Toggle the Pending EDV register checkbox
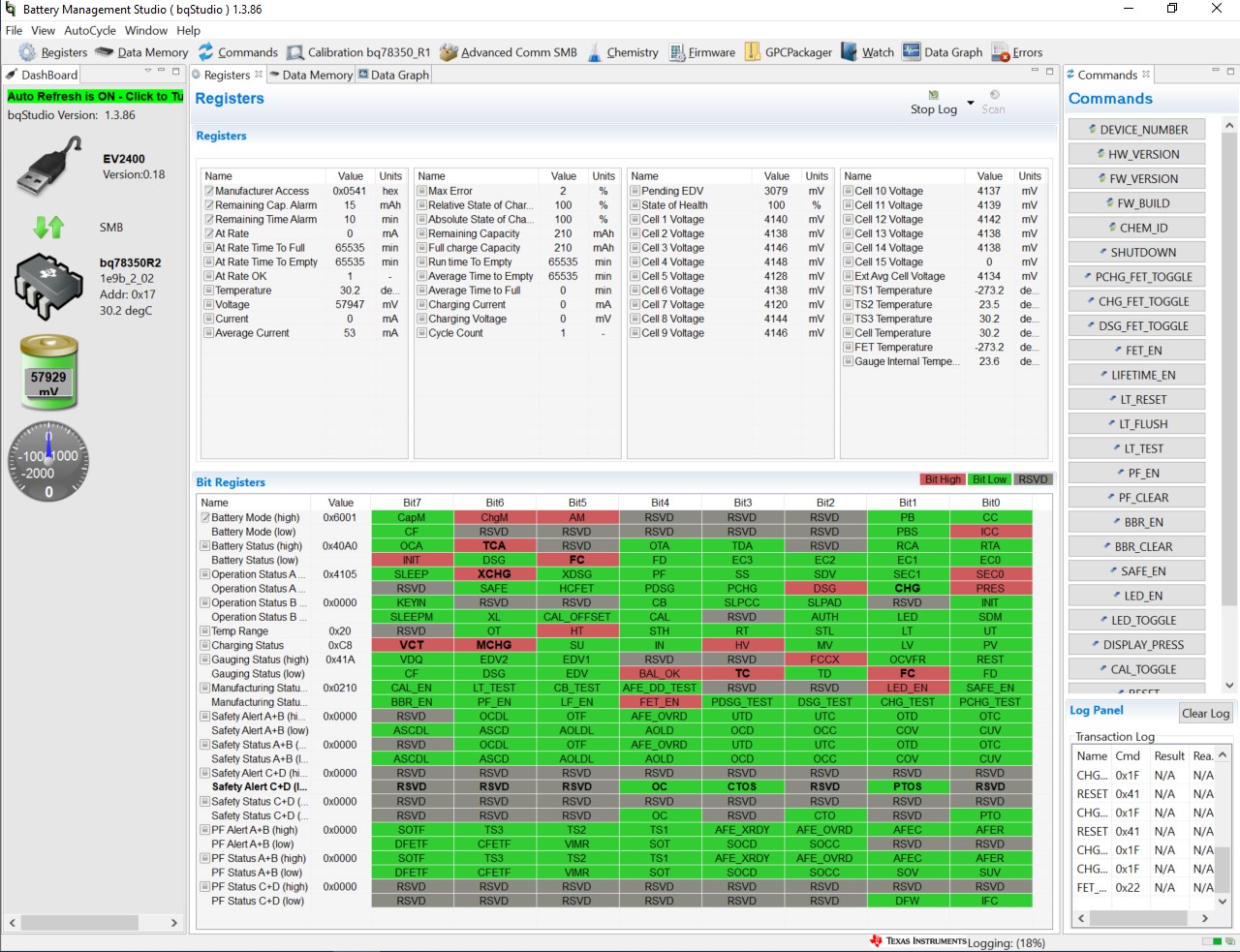The width and height of the screenshot is (1240, 952). [635, 191]
